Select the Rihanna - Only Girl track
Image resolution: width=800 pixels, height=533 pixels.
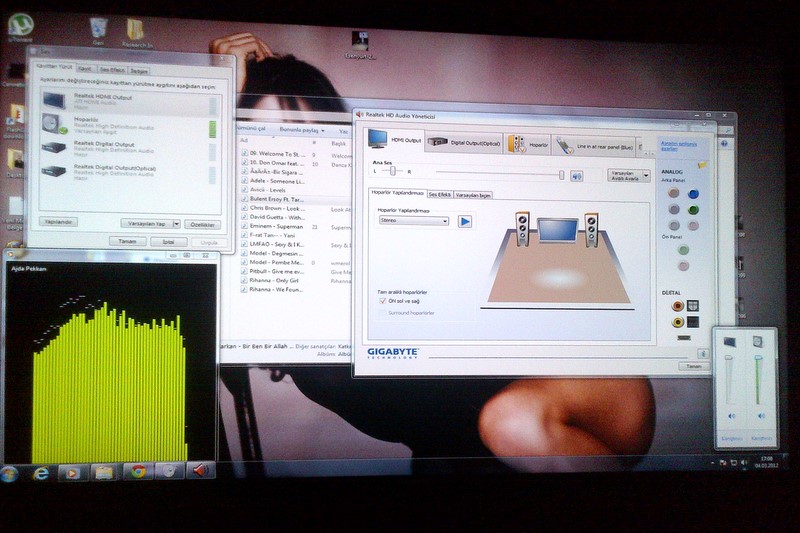pos(274,280)
